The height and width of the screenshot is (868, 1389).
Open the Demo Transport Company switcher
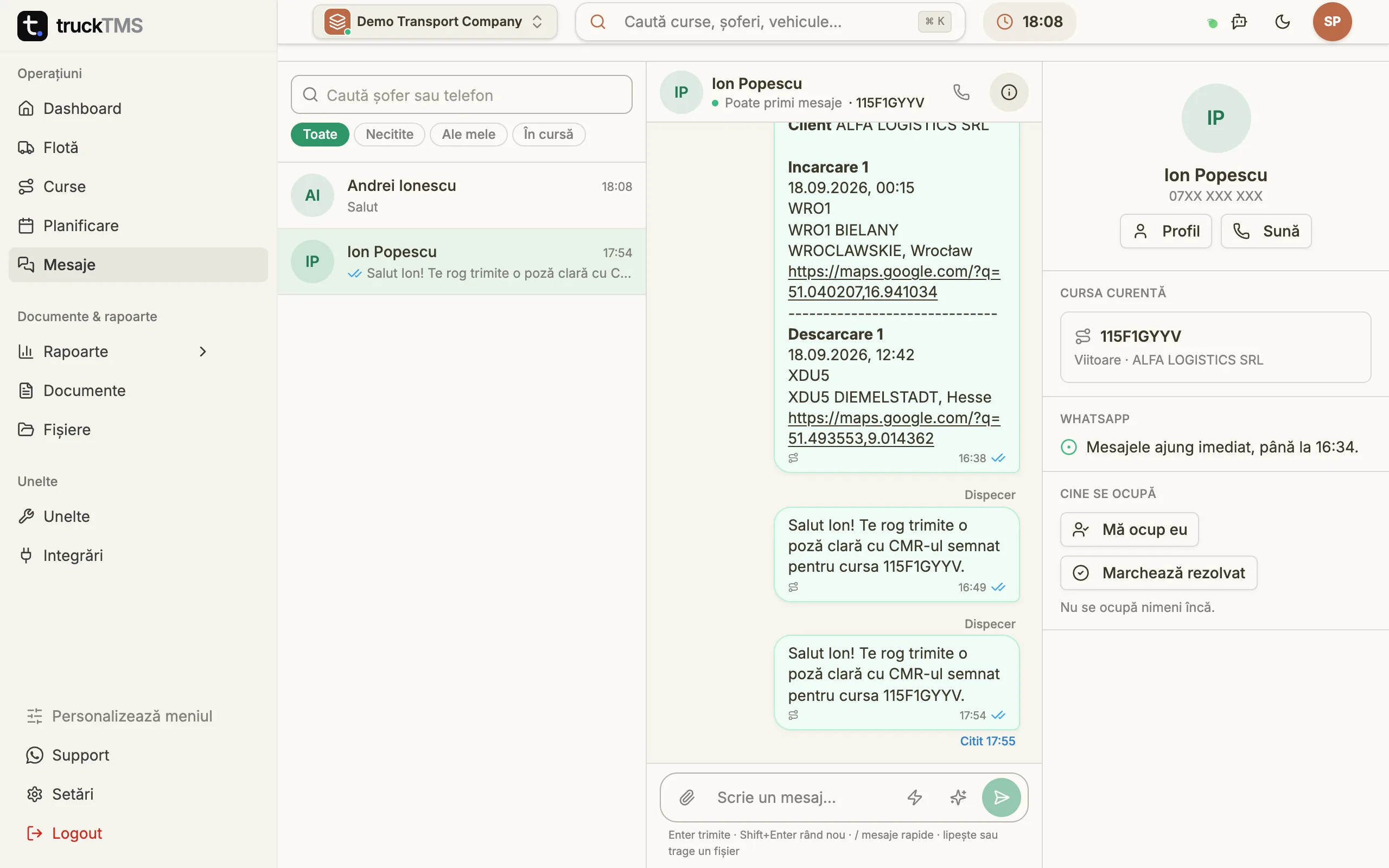click(x=435, y=22)
